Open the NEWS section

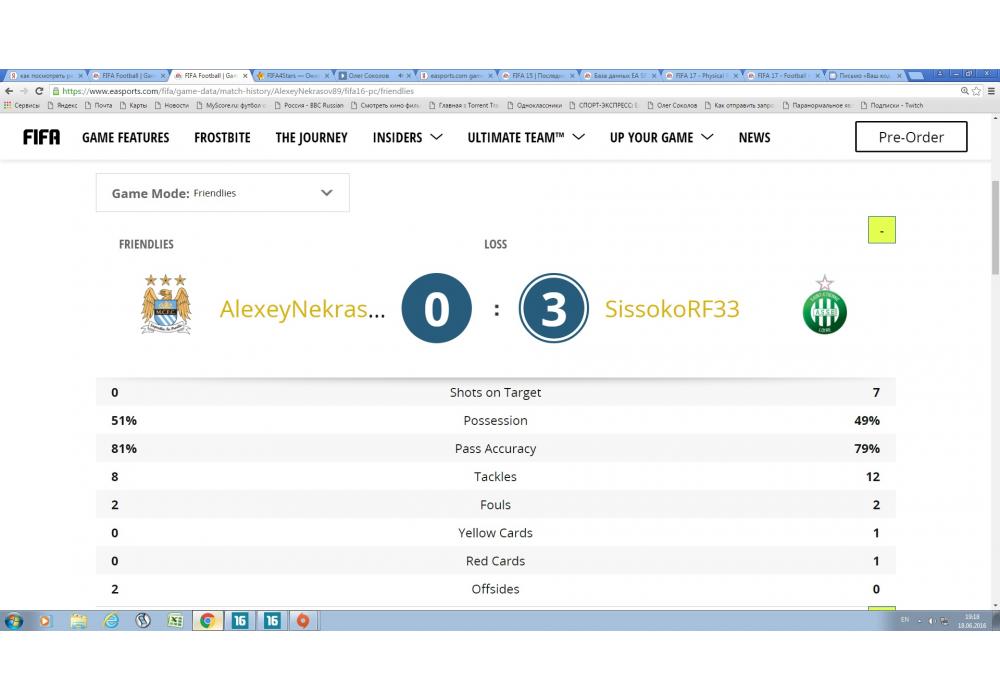(754, 137)
